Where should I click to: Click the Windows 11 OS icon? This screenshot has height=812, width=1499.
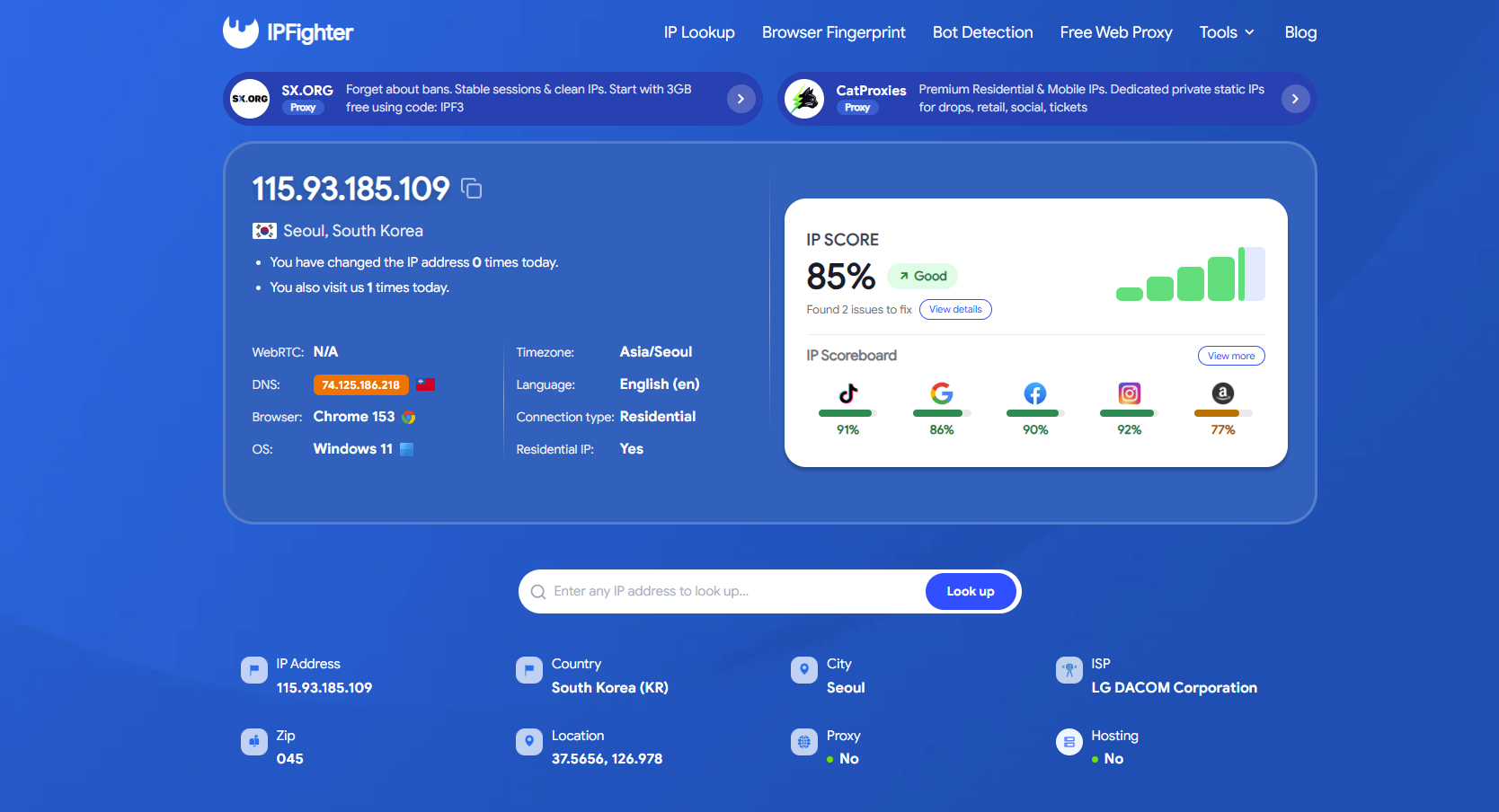tap(407, 449)
